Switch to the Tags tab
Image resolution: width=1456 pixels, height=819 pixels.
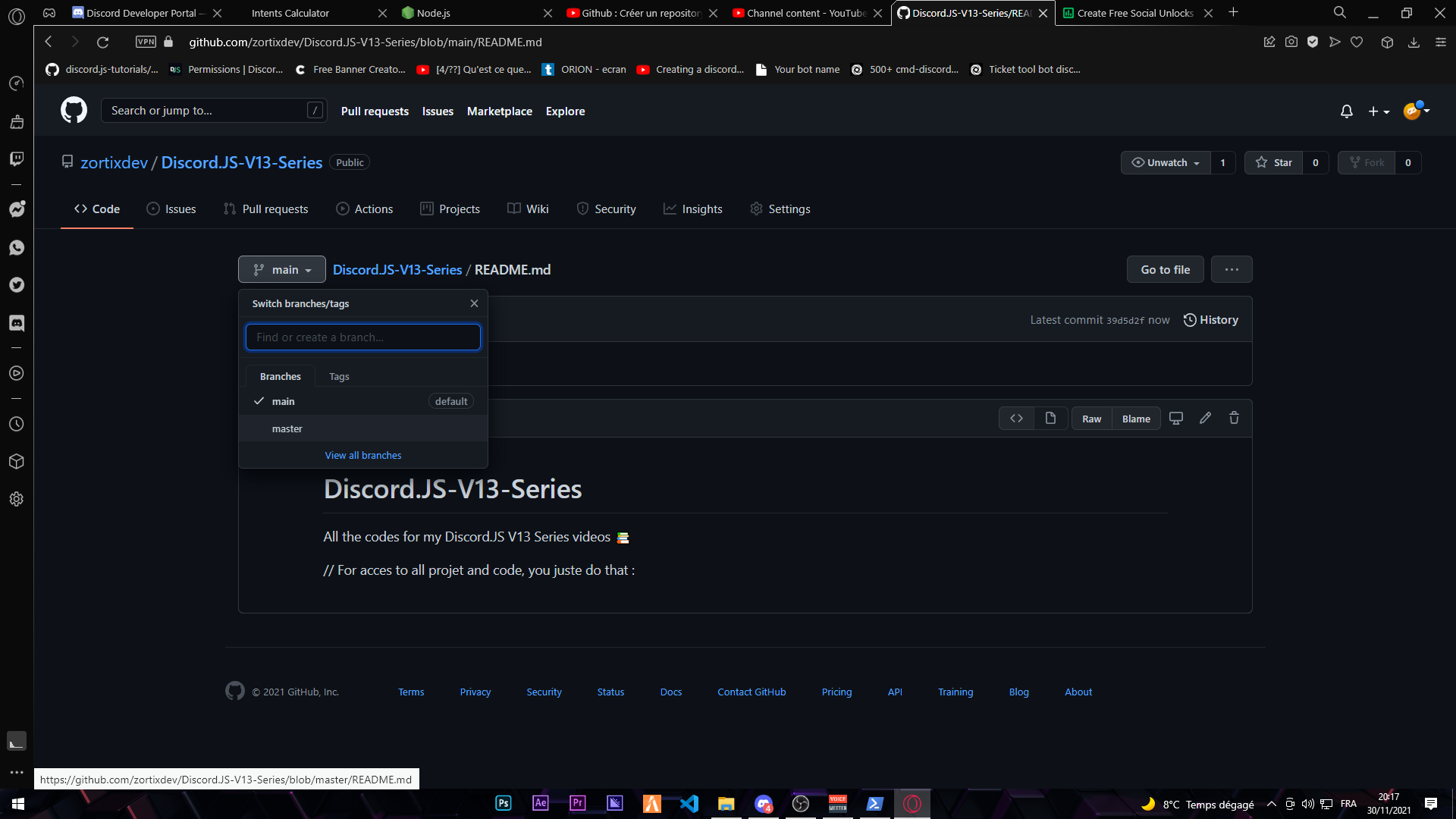click(339, 376)
